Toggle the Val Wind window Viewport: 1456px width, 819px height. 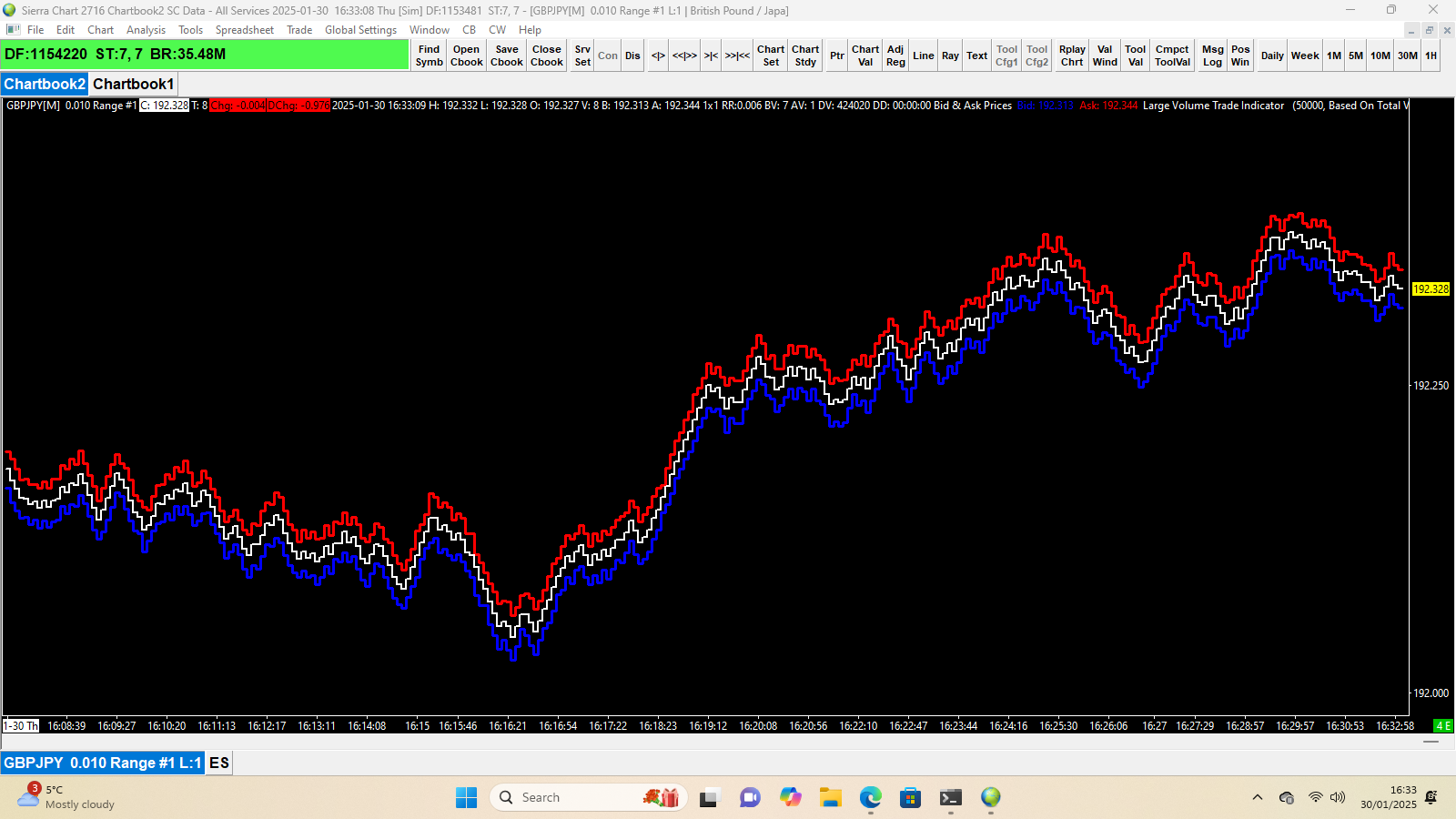pos(1105,56)
